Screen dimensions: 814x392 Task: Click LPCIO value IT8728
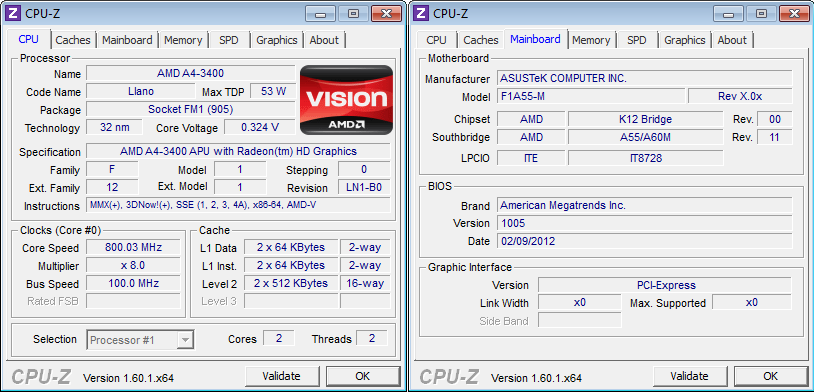click(645, 158)
